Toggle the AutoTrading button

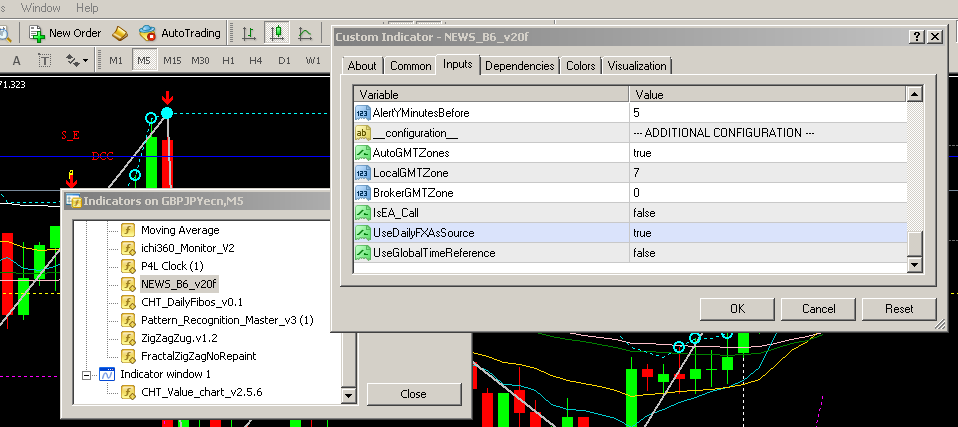pos(180,33)
